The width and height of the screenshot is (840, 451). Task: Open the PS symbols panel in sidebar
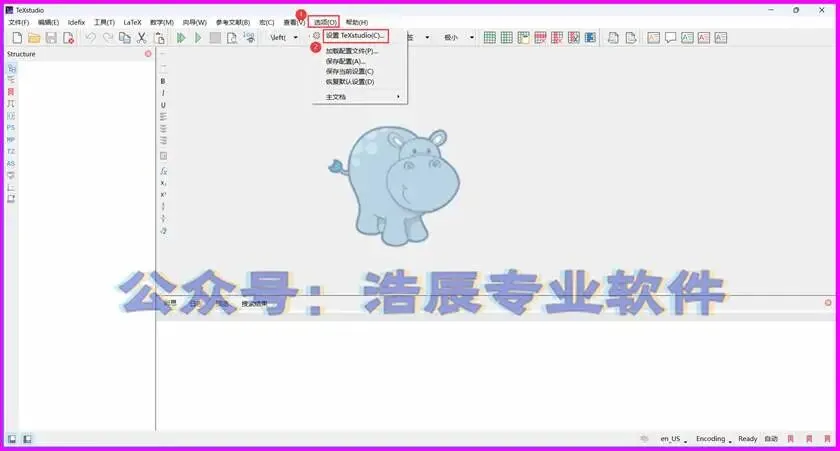point(11,127)
